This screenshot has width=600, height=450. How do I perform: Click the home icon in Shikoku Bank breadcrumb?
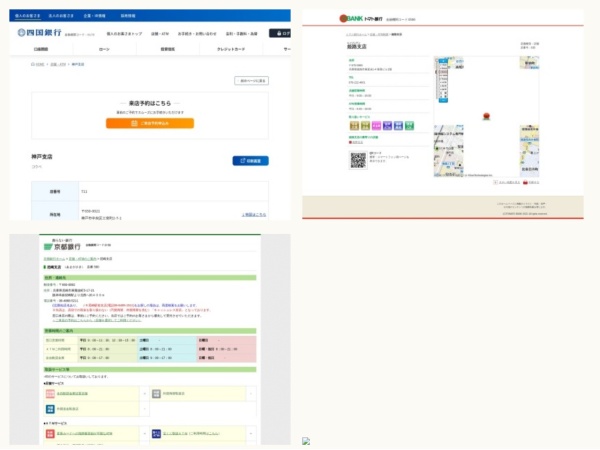[33, 64]
